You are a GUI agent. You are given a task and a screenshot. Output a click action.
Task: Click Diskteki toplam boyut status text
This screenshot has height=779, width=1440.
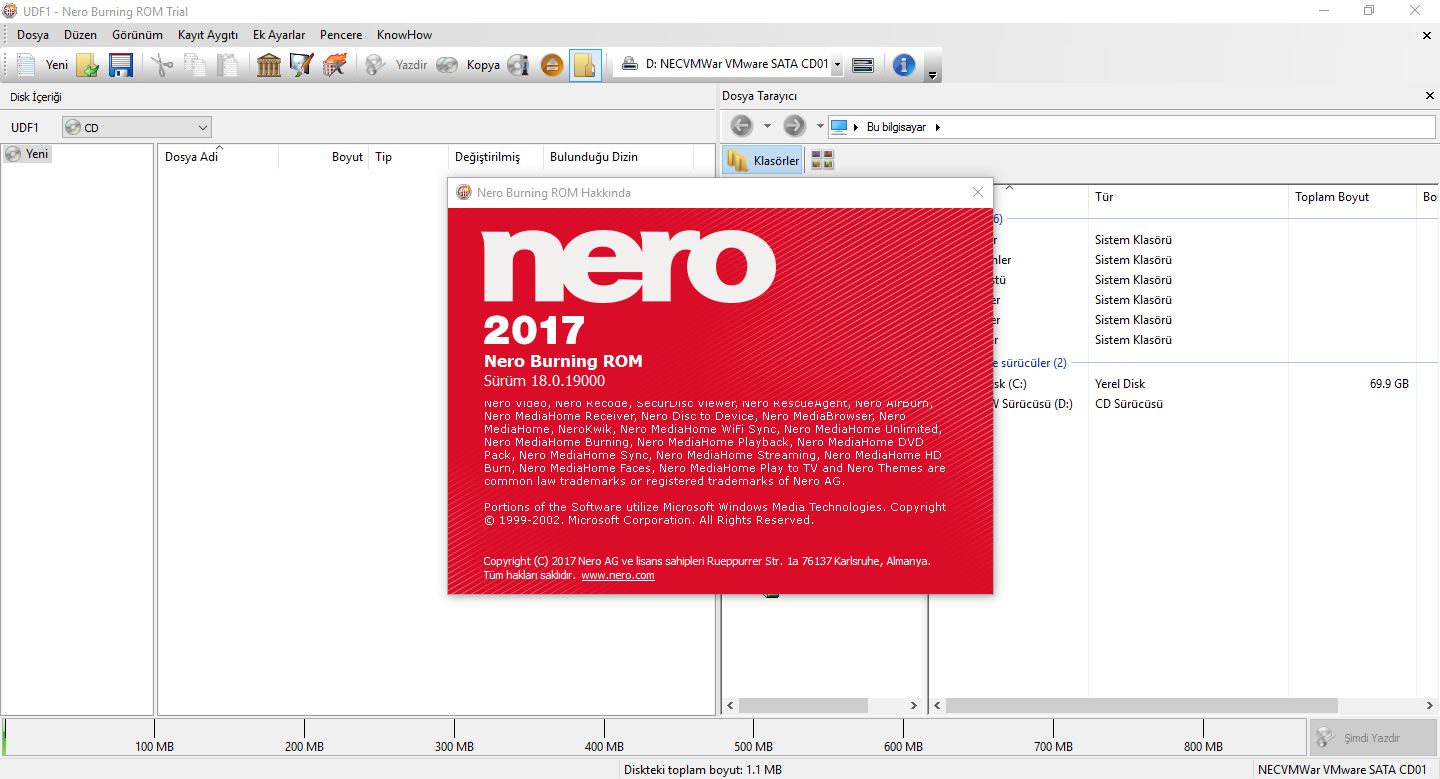(703, 770)
